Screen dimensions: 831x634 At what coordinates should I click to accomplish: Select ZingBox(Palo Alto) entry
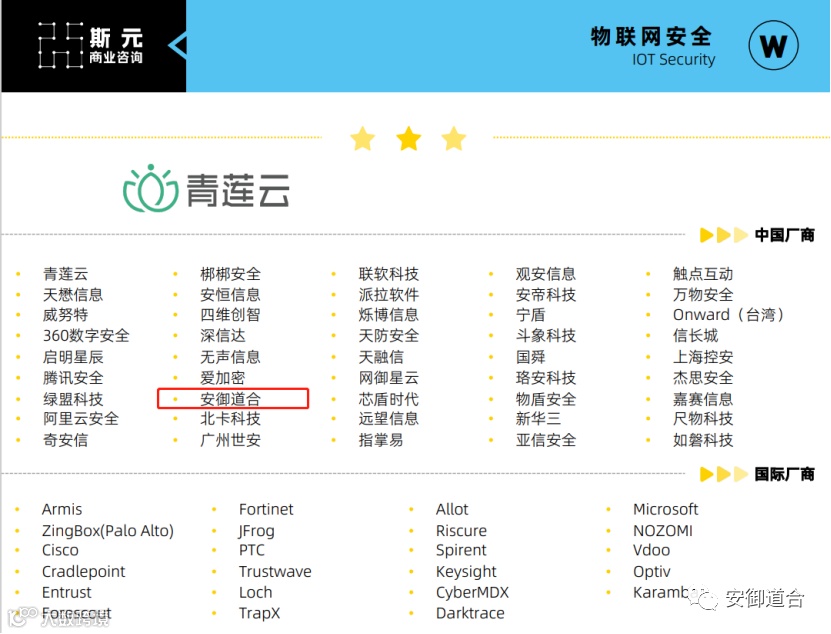point(108,531)
